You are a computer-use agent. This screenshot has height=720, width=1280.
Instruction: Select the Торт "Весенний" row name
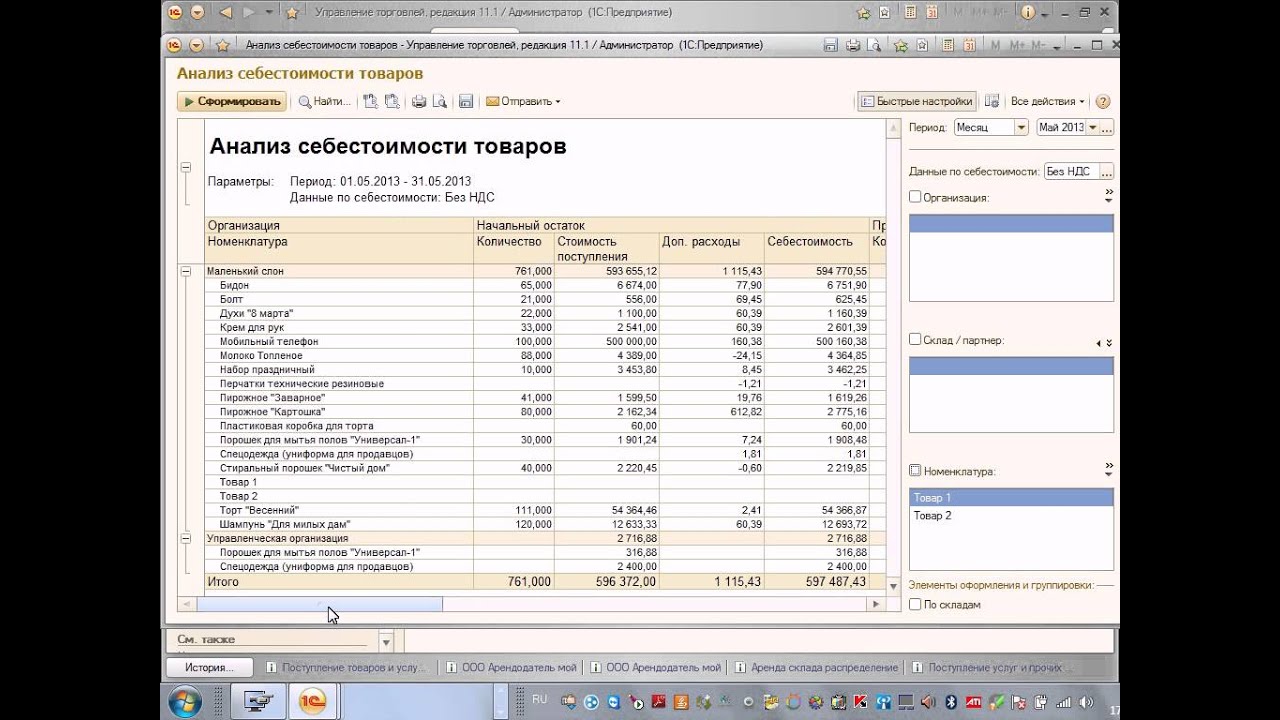click(260, 510)
